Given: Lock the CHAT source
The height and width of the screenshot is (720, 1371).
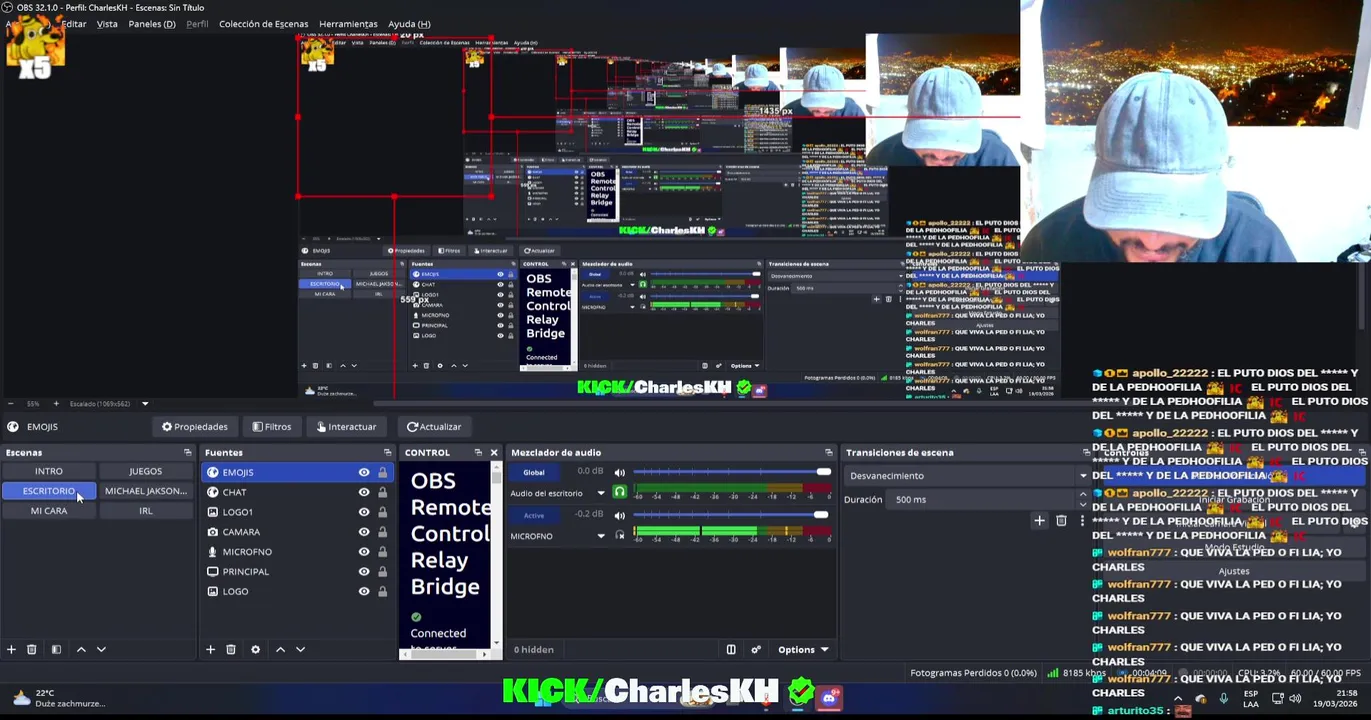Looking at the screenshot, I should (382, 492).
